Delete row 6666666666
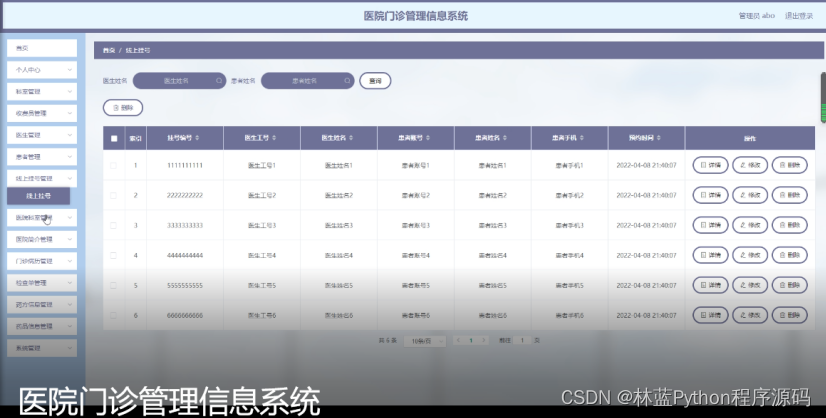Screen dimensions: 826x418 pos(790,316)
